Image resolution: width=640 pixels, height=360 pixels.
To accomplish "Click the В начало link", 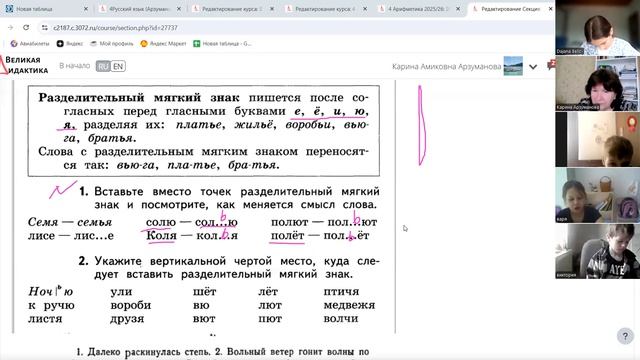I will (74, 66).
